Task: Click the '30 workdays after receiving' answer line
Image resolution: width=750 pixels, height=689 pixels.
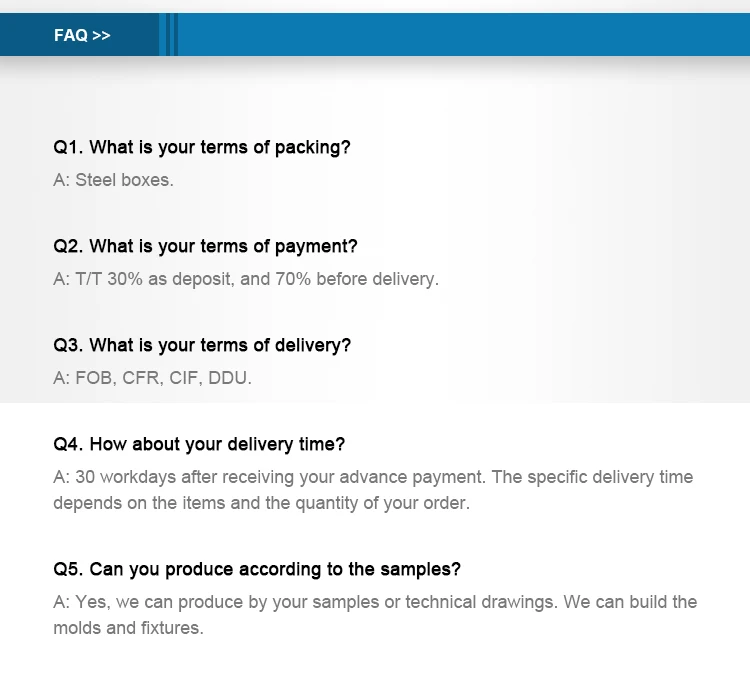Action: (372, 477)
